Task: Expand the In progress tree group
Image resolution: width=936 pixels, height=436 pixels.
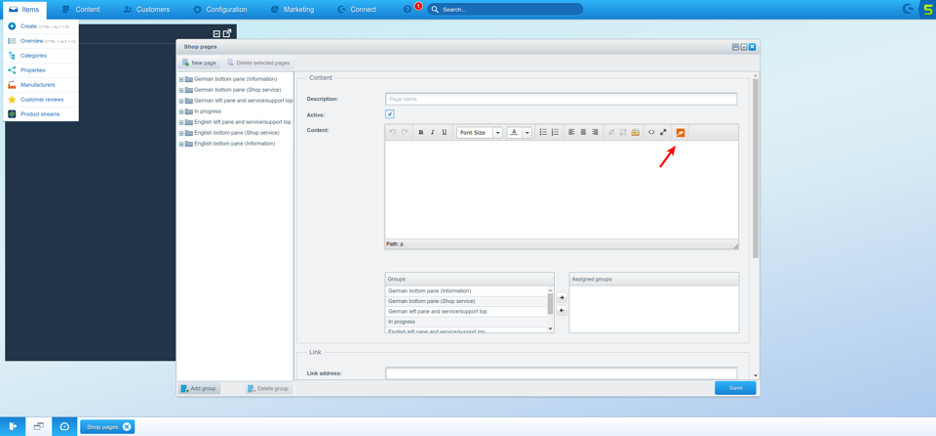Action: click(181, 111)
